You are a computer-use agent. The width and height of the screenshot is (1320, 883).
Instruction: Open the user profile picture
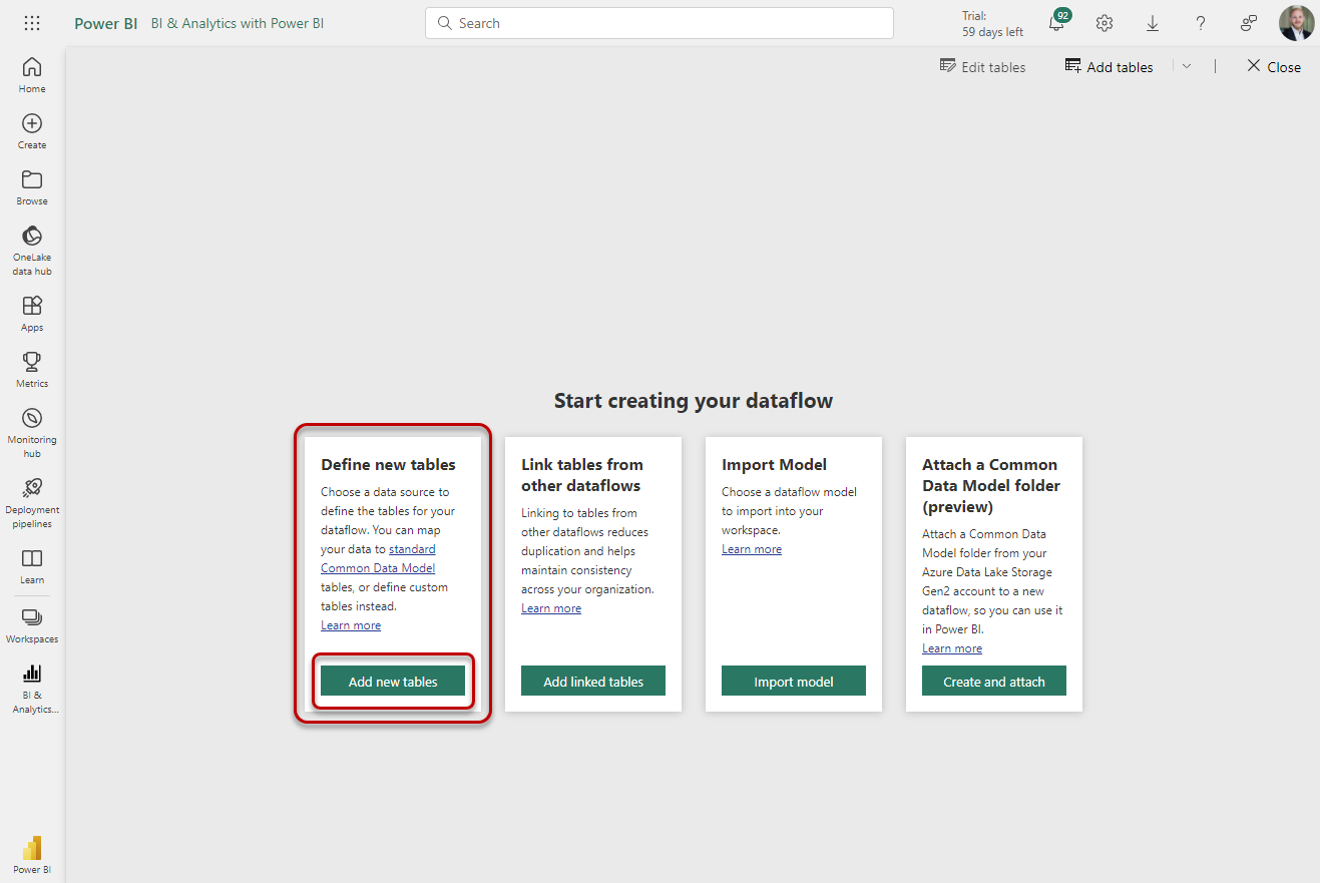click(x=1296, y=23)
